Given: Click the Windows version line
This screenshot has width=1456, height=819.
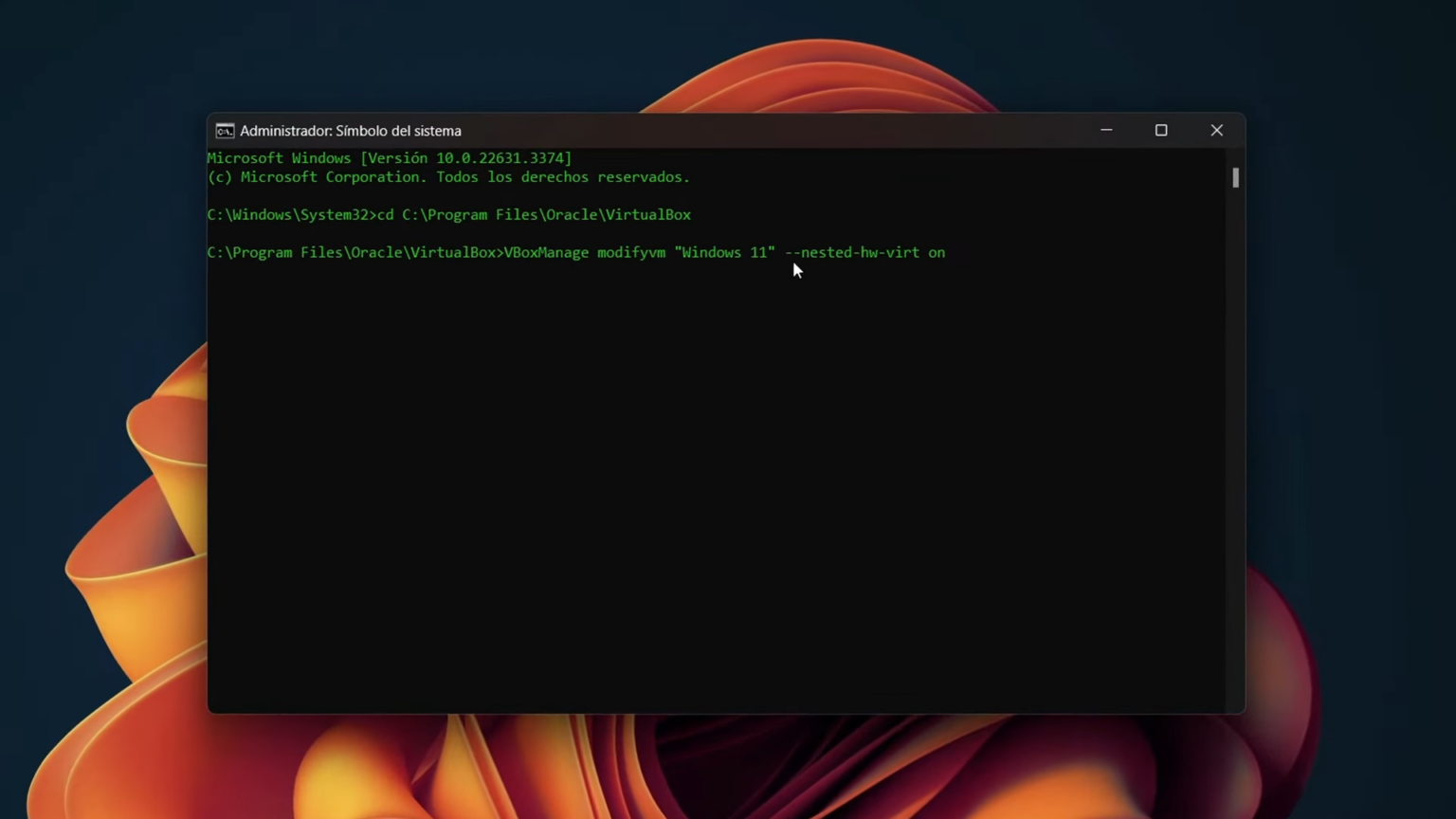Looking at the screenshot, I should click(389, 158).
